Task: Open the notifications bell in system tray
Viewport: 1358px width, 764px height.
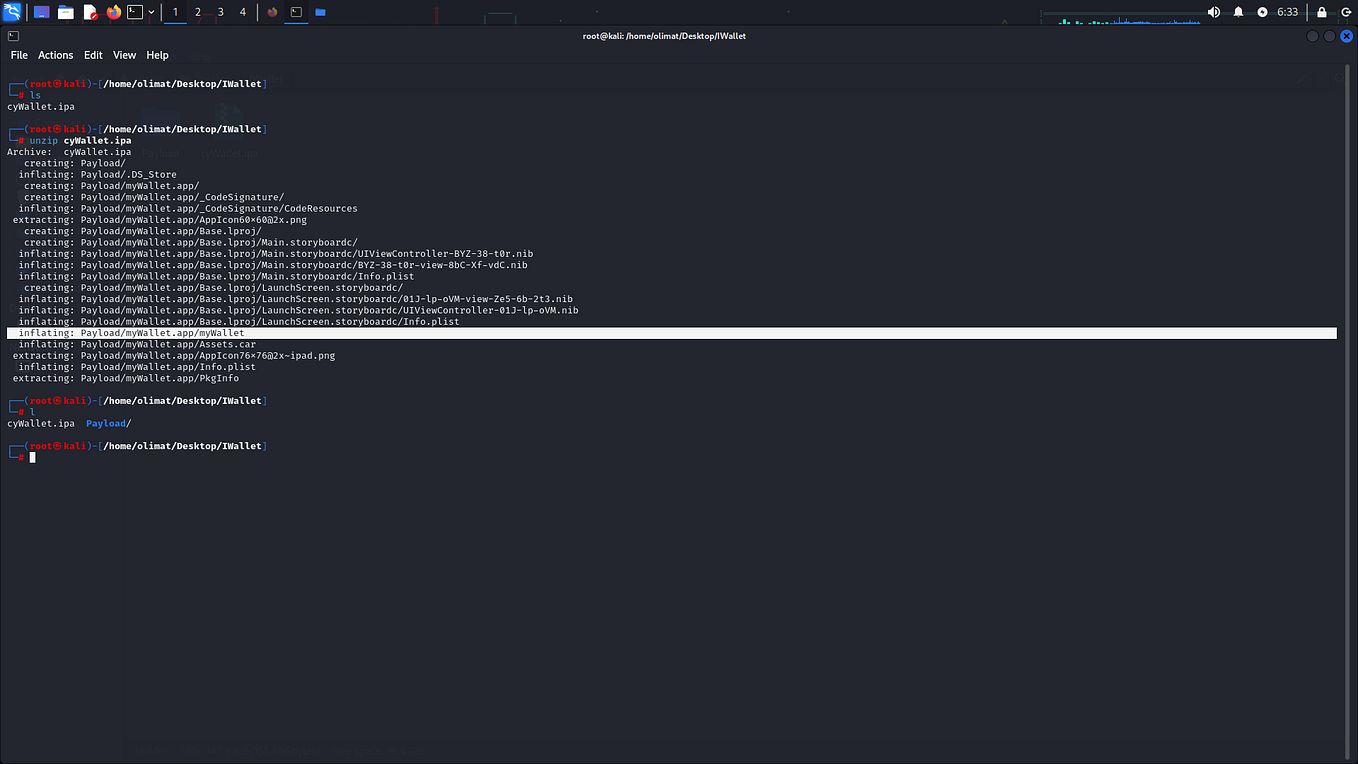Action: tap(1238, 12)
